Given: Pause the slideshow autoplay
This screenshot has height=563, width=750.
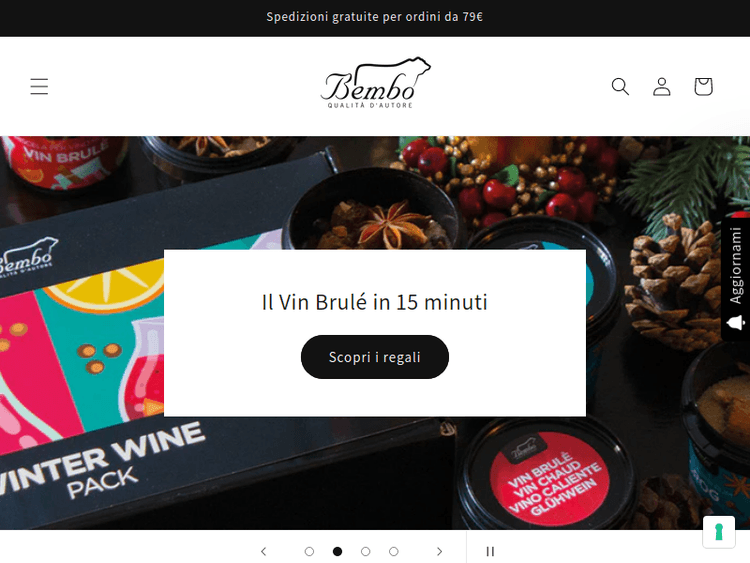Looking at the screenshot, I should click(490, 552).
